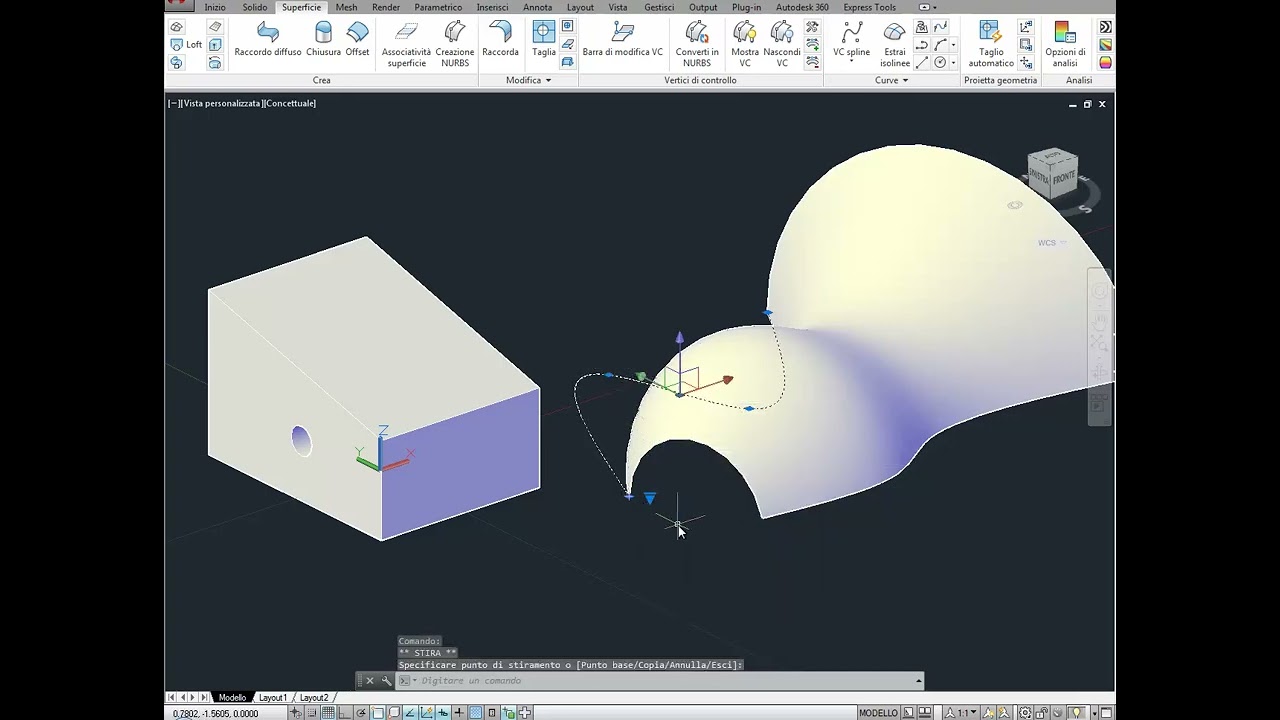
Task: Click the add control vertex icon
Action: [812, 44]
